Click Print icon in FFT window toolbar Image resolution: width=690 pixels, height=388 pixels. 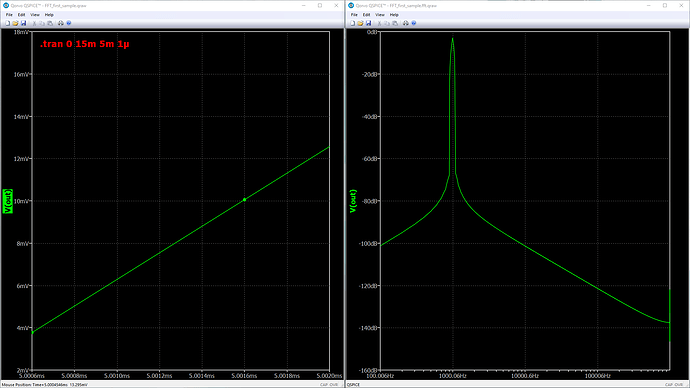[x=406, y=23]
